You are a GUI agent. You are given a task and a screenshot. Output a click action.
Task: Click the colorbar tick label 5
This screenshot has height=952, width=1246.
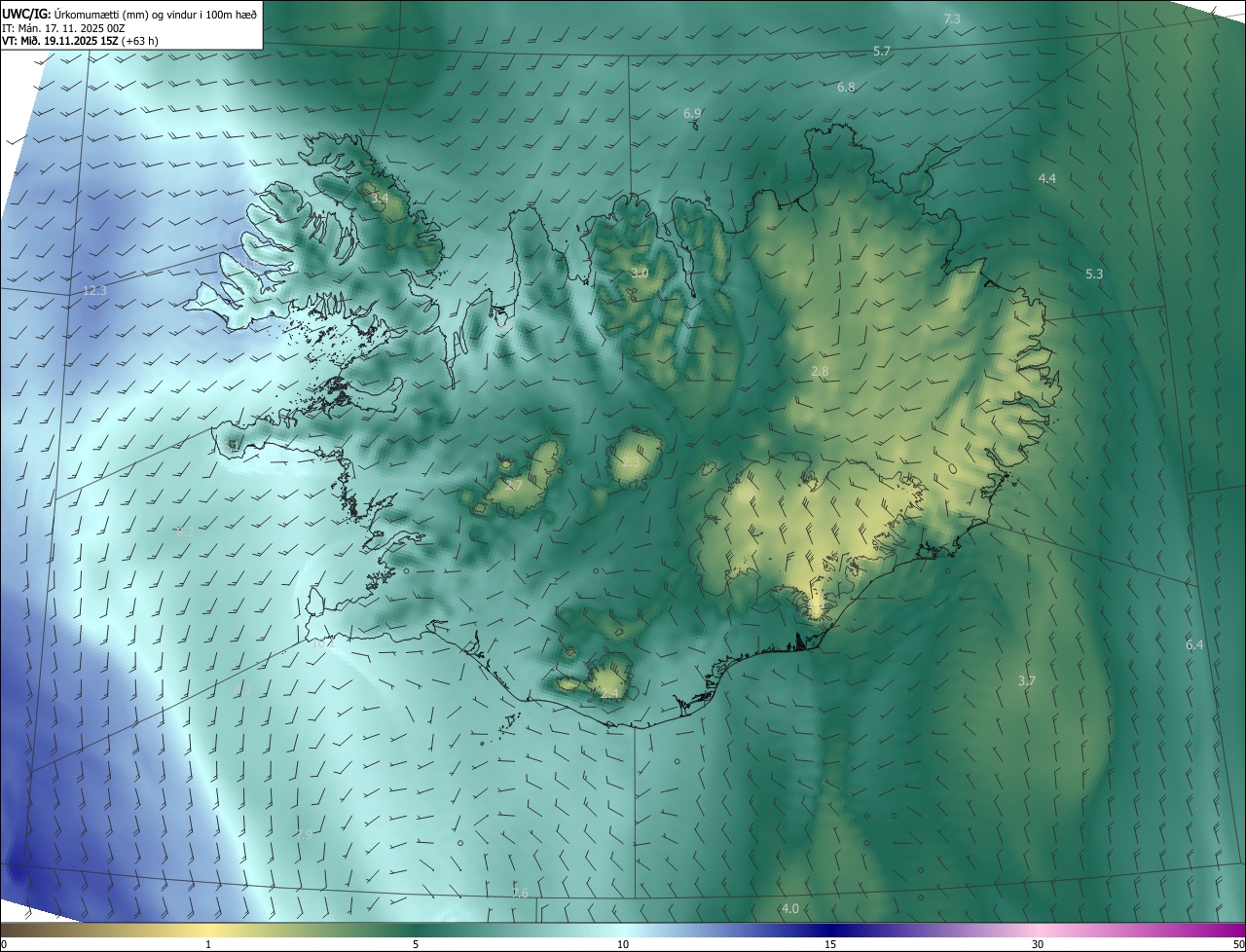[416, 944]
